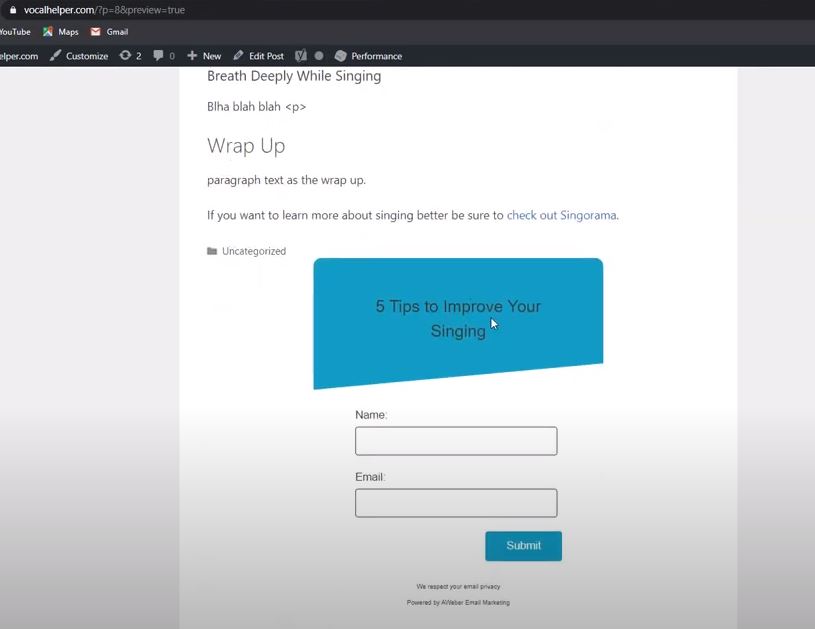Open the Gmail bookmark icon
815x629 pixels.
(x=95, y=31)
